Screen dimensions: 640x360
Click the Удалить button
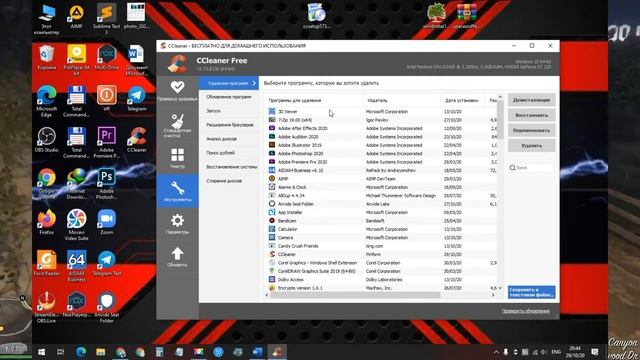coord(531,146)
